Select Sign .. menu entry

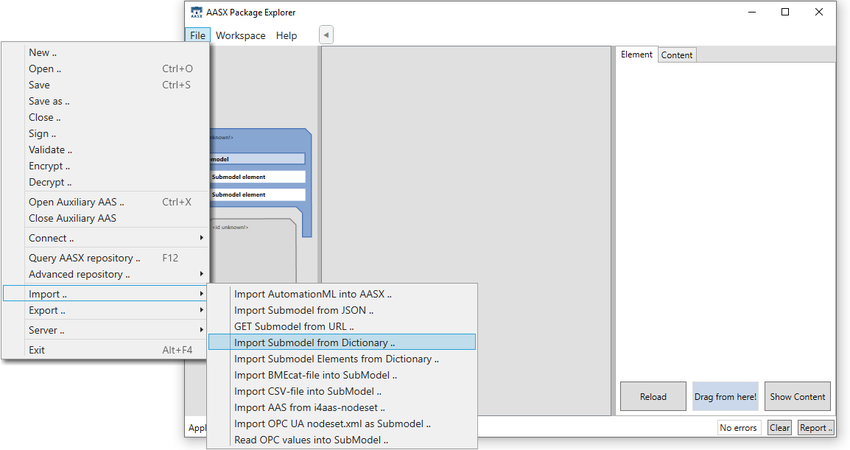106,134
